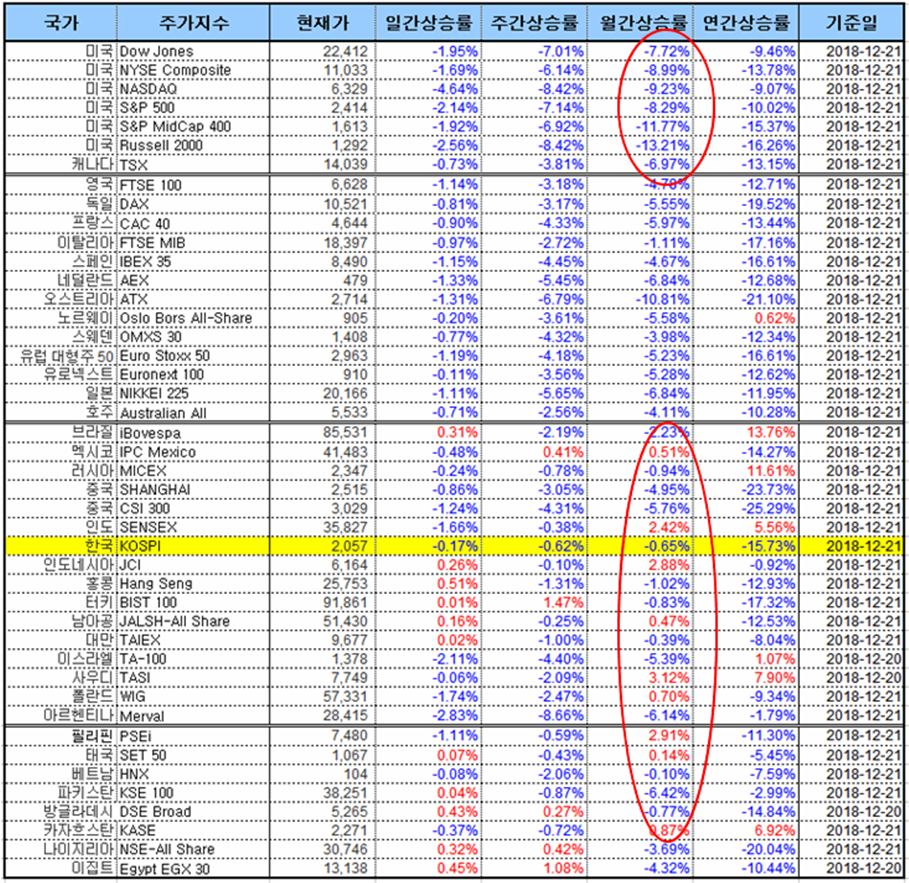Select the S&P 500 index cell
Screen dimensions: 909x883
193,108
